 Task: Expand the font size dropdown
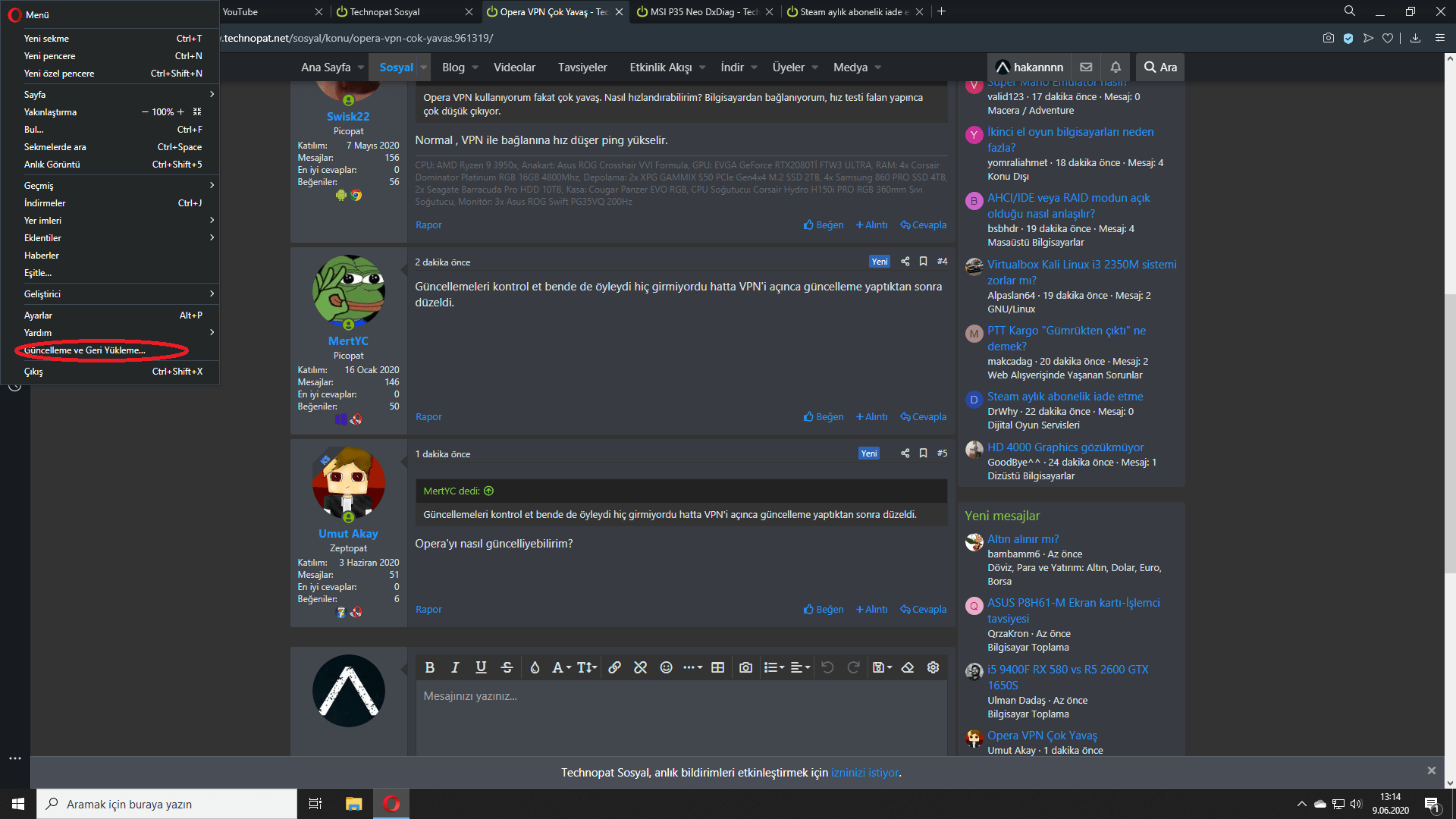[587, 667]
